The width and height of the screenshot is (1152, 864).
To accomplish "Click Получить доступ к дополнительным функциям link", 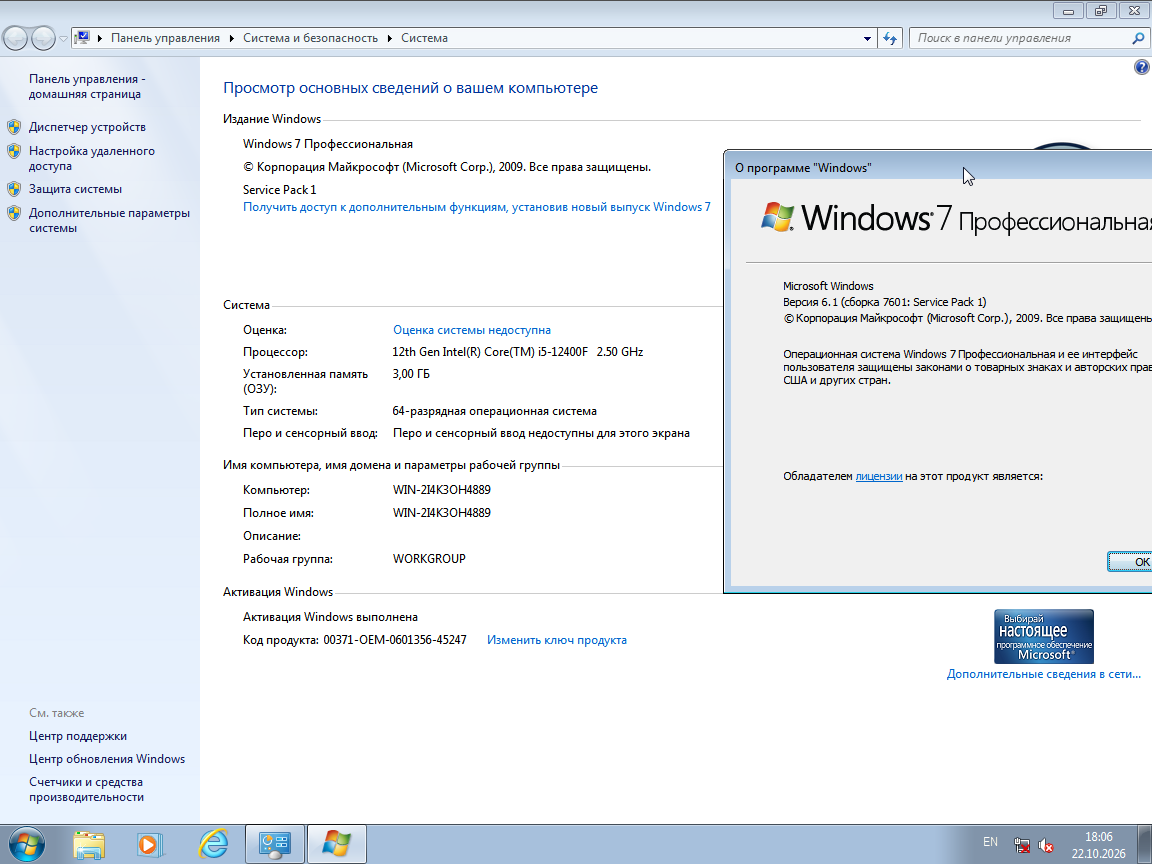I will [477, 207].
